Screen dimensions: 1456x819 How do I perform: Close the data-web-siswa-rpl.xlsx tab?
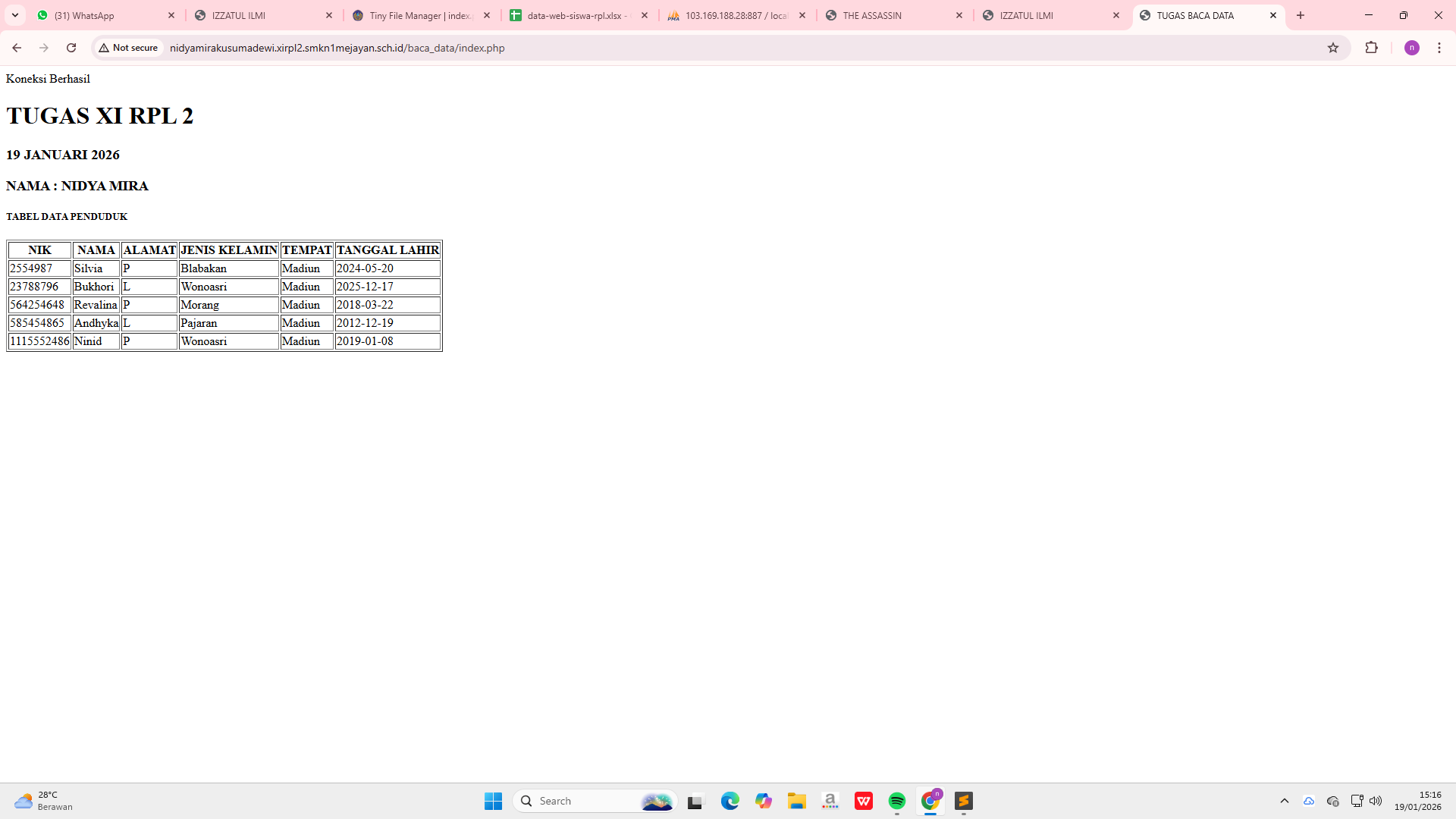pyautogui.click(x=645, y=15)
